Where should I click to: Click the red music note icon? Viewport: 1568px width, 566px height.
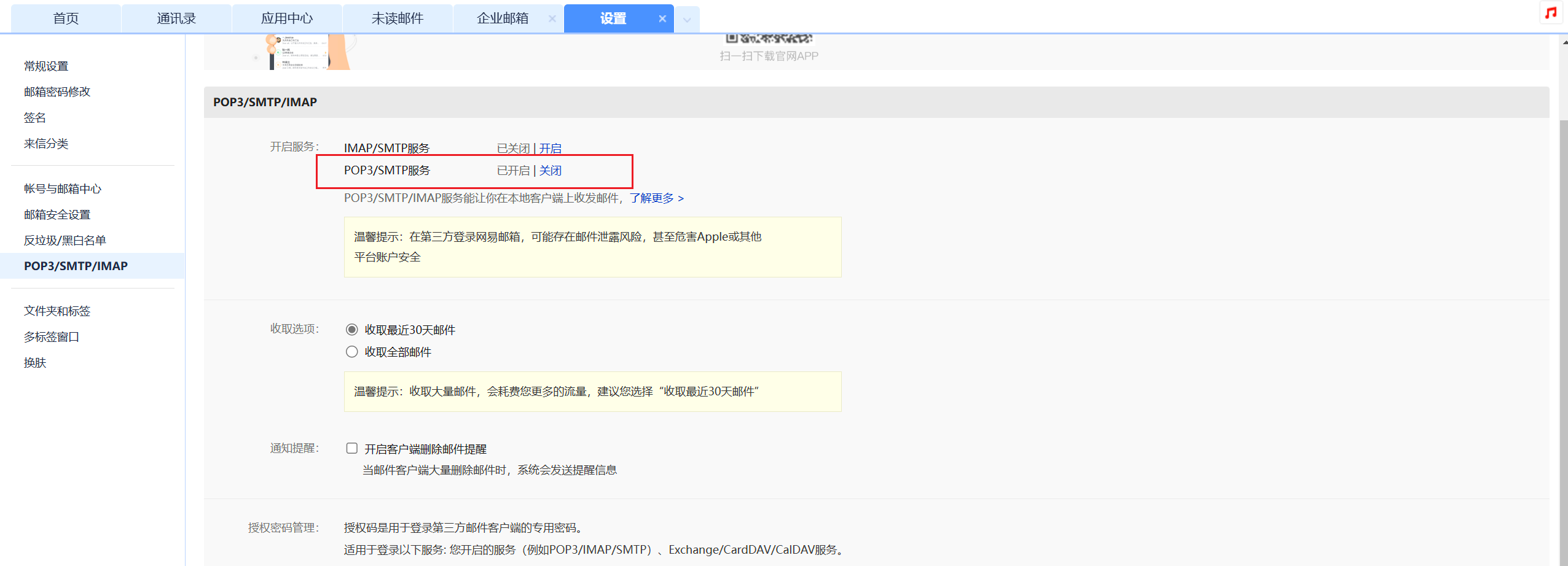[1551, 12]
